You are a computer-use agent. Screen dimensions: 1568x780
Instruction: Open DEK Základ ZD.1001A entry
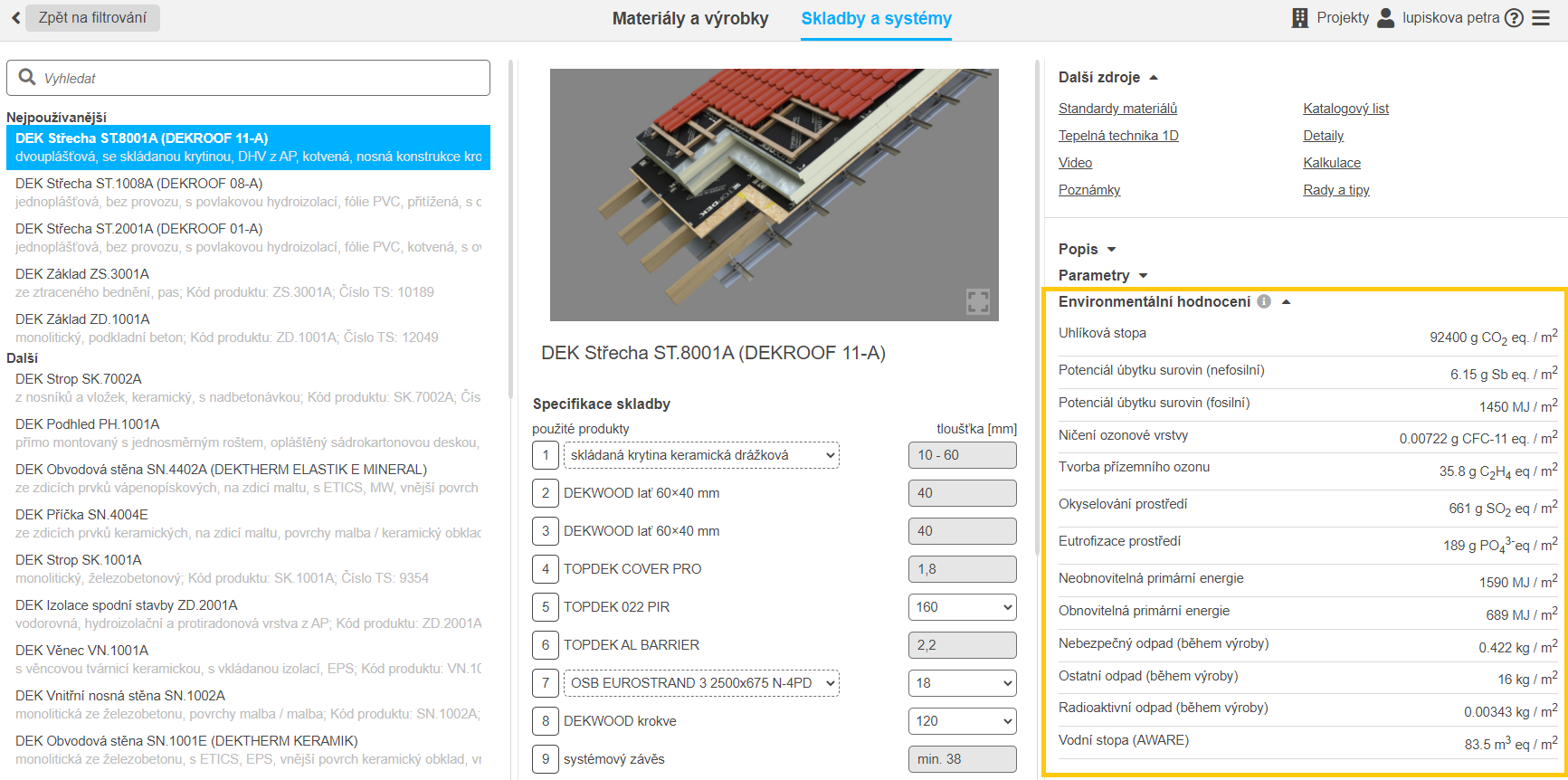[x=248, y=328]
